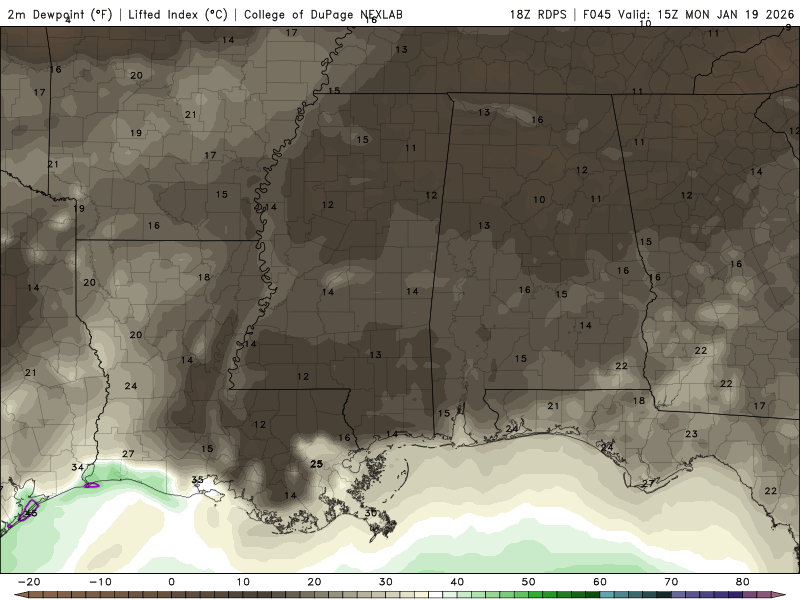The image size is (800, 600).
Task: Click 'College of DuPage NEXLAB' header text
Action: point(323,15)
